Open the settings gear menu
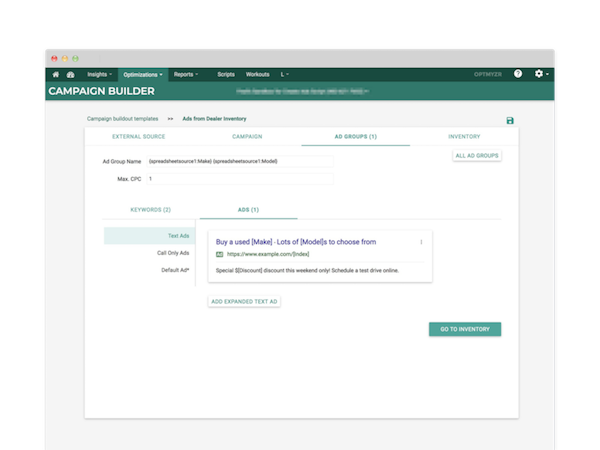Image resolution: width=600 pixels, height=450 pixels. coord(541,74)
